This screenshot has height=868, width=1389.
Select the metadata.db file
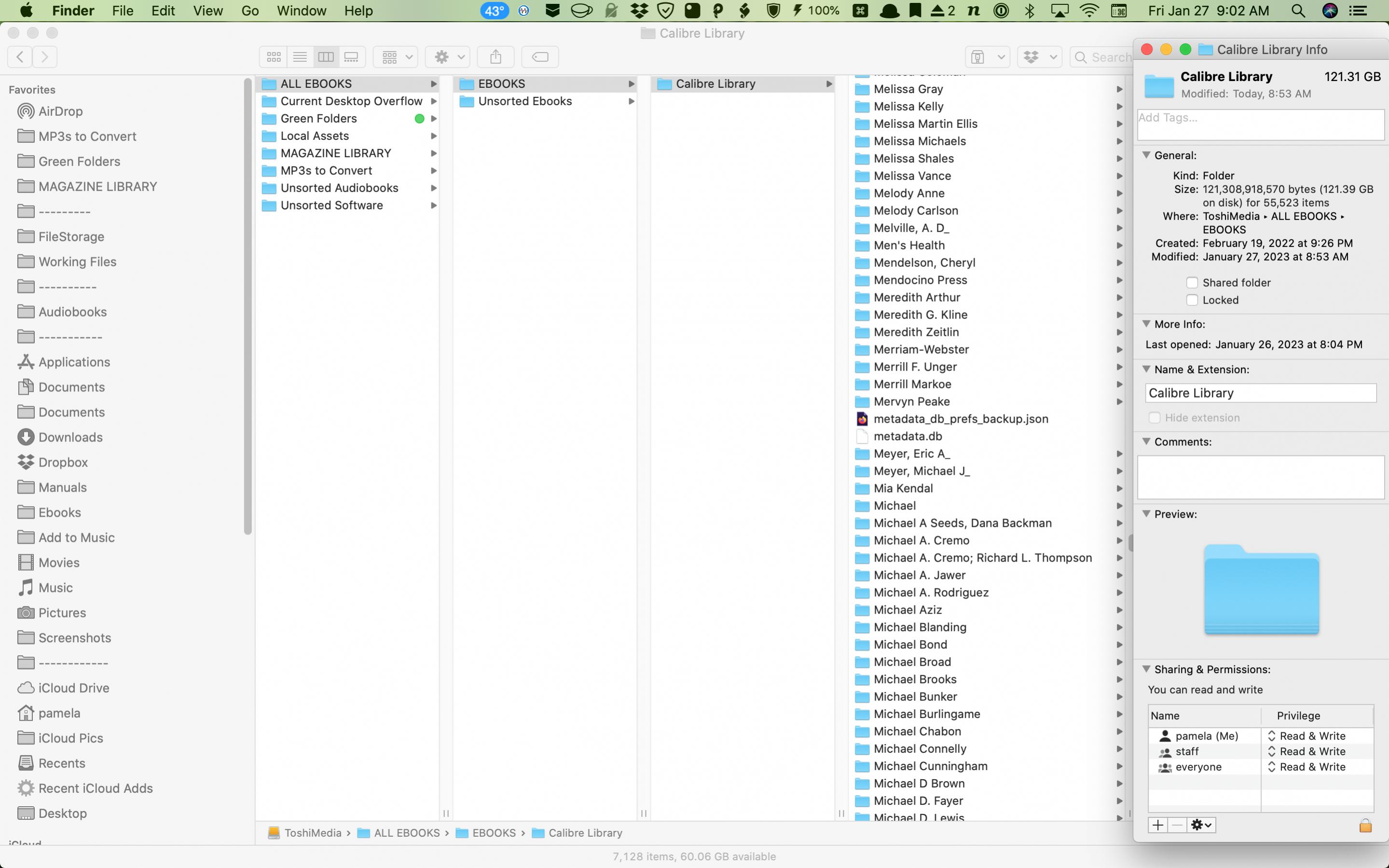(908, 436)
